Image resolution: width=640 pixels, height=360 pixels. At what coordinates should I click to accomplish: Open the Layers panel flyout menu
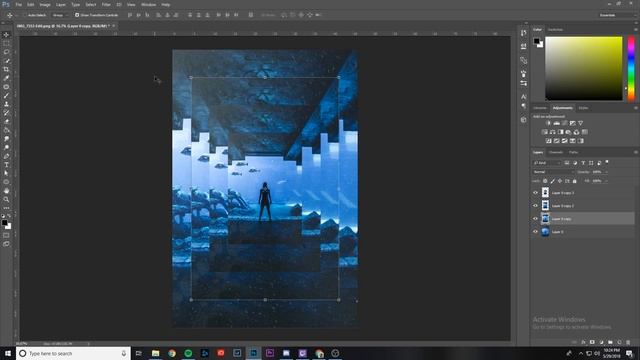pyautogui.click(x=636, y=152)
